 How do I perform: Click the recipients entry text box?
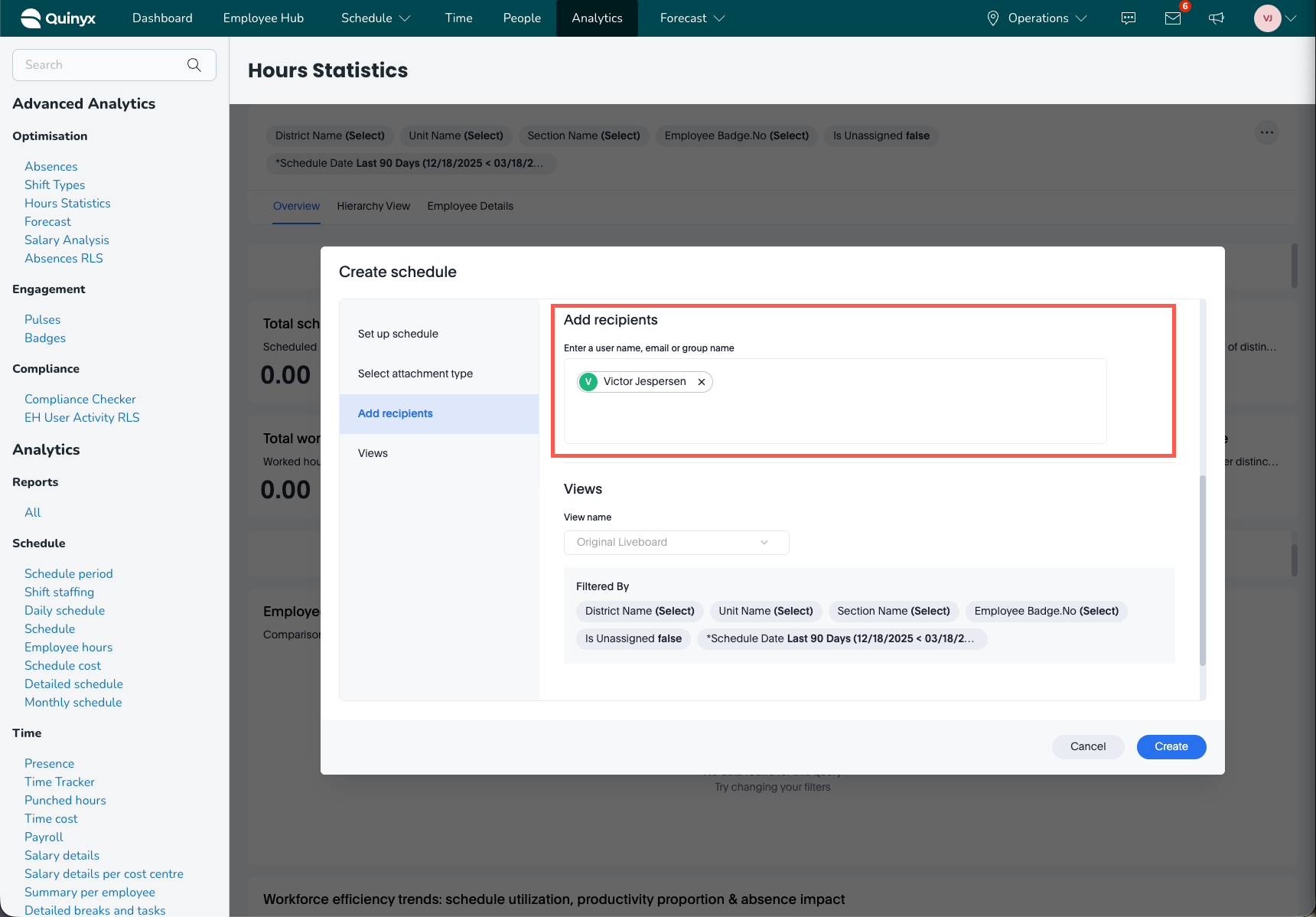836,401
